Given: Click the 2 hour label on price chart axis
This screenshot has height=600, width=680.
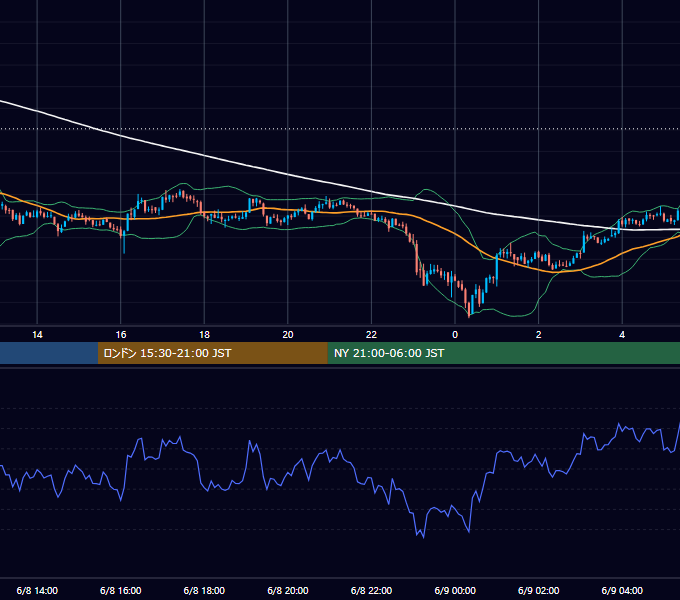Looking at the screenshot, I should click(x=539, y=335).
